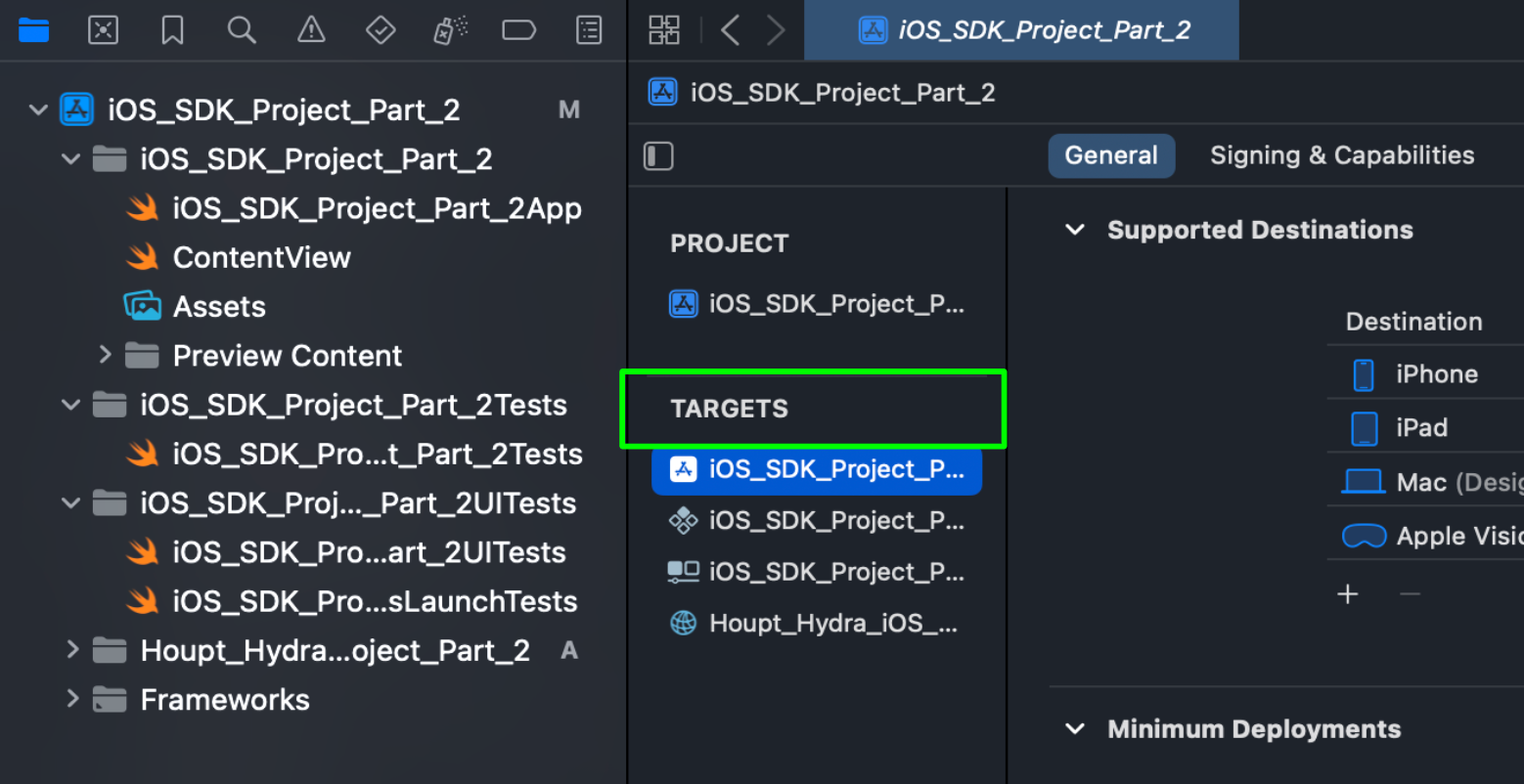1524x784 pixels.
Task: Collapse the iOS_SDK_Project_Part_2Tests folder
Action: pos(70,405)
